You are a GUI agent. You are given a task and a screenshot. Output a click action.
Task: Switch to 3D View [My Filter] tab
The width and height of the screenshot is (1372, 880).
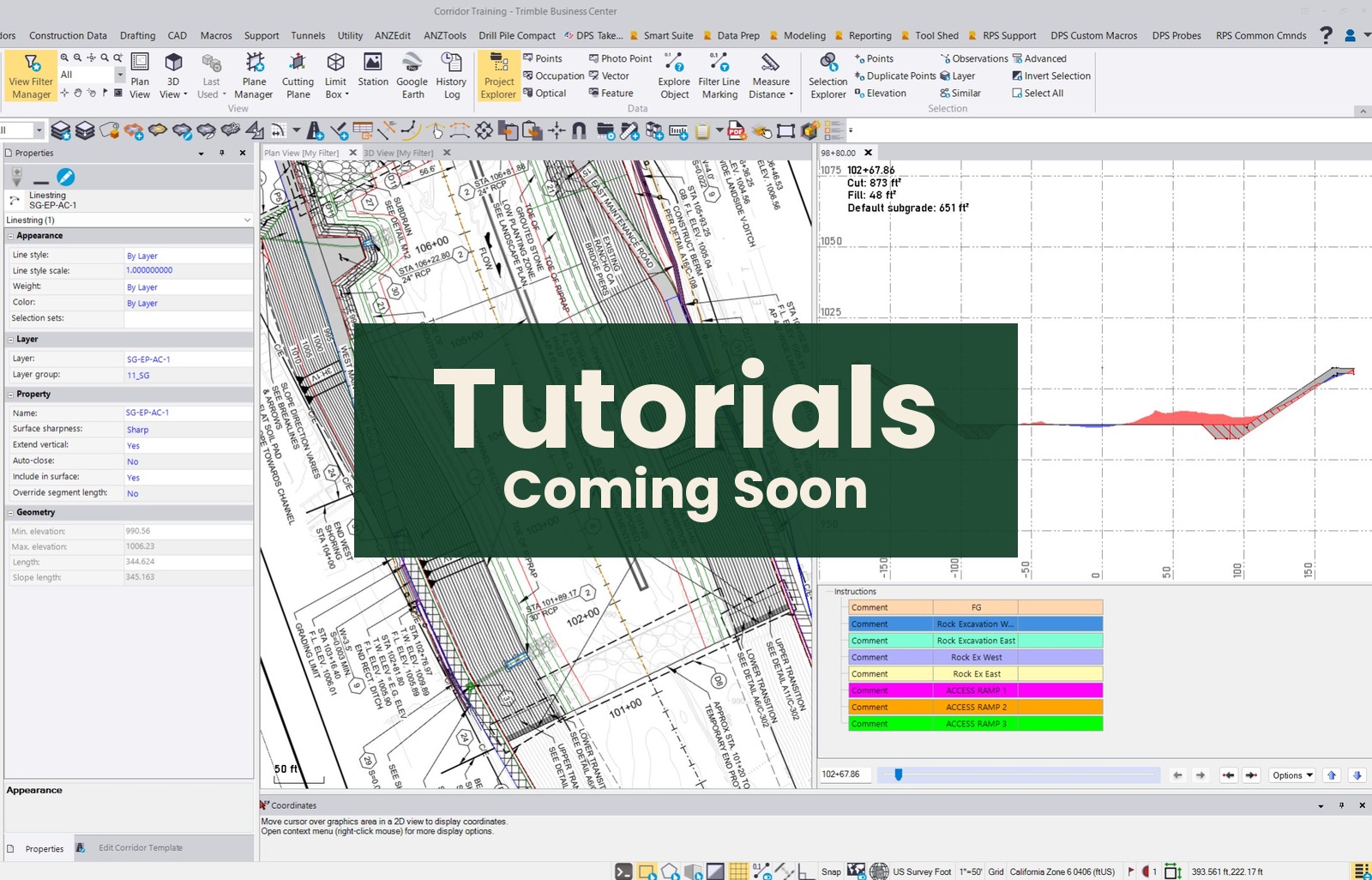tap(399, 153)
